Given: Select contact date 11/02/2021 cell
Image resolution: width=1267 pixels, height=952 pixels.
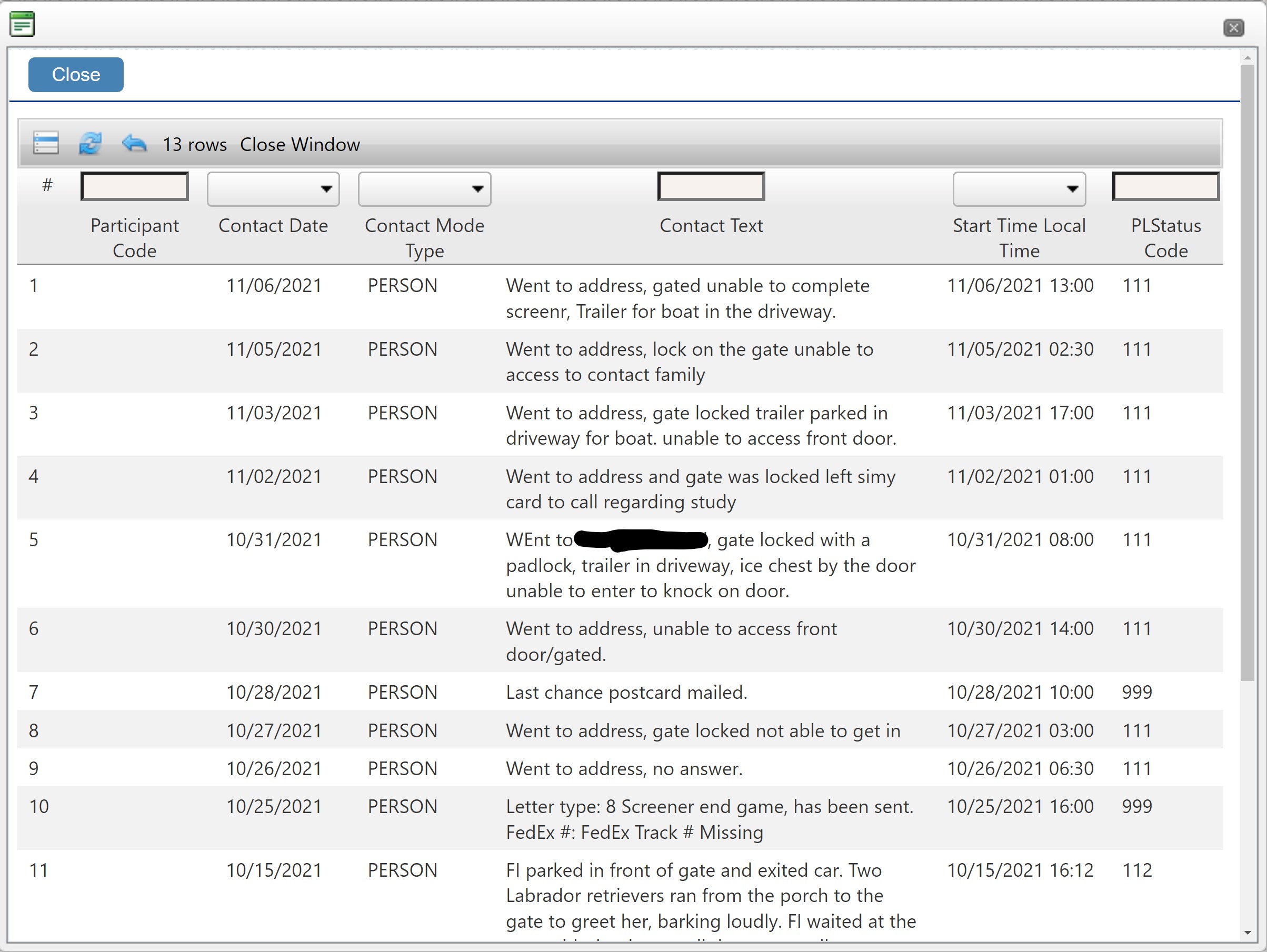Looking at the screenshot, I should [x=274, y=477].
